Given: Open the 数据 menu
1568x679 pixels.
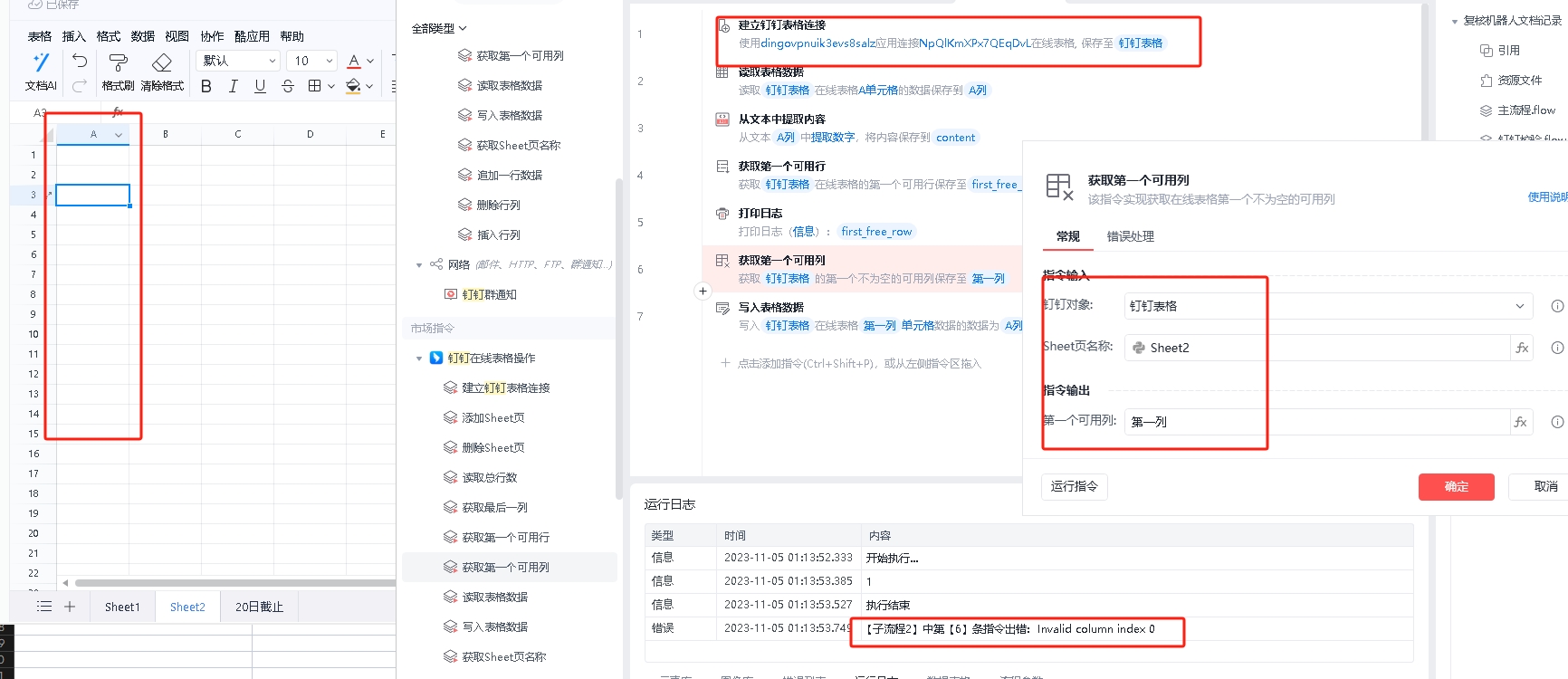Looking at the screenshot, I should [x=143, y=36].
